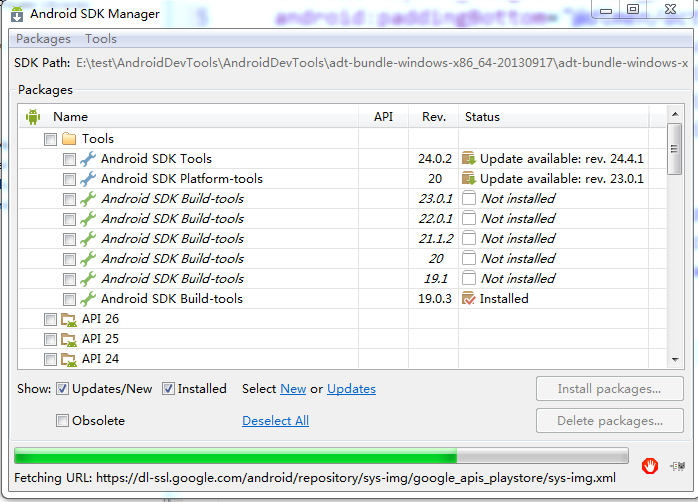698x502 pixels.
Task: Select the Tools group row label
Action: point(98,139)
